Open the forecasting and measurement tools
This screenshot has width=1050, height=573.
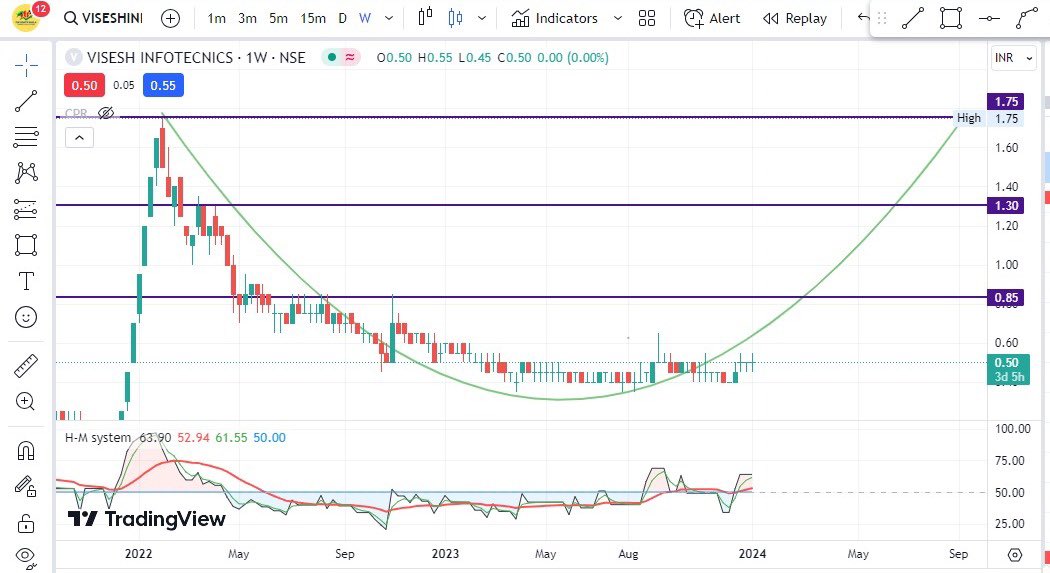pos(26,209)
